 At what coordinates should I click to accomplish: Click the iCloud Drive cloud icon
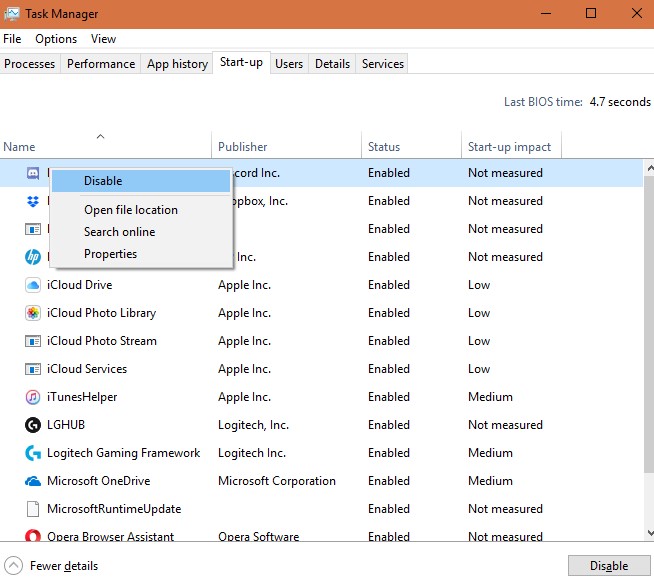[32, 285]
